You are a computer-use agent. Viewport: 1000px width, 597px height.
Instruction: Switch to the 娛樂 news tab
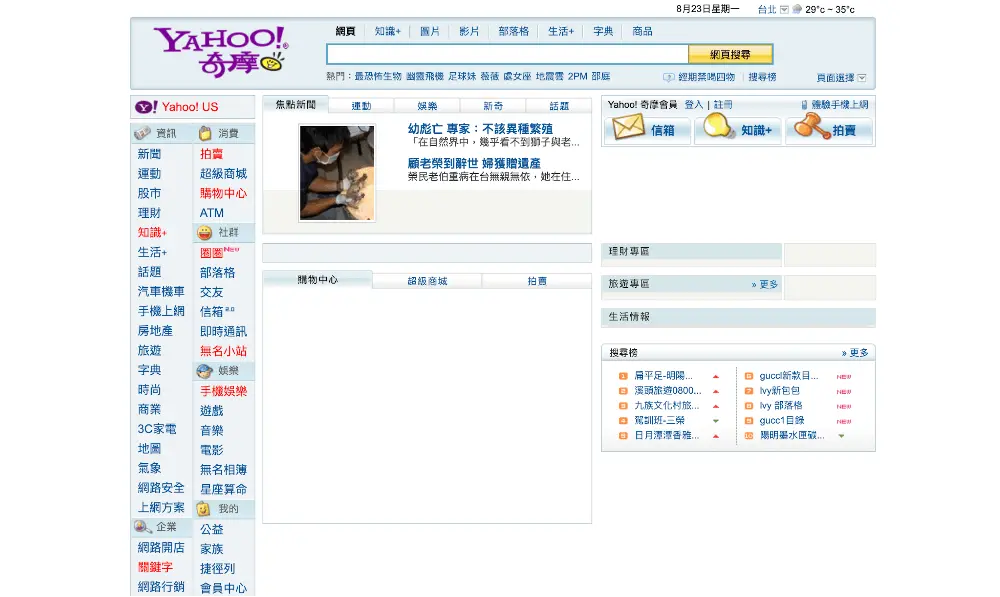(427, 106)
